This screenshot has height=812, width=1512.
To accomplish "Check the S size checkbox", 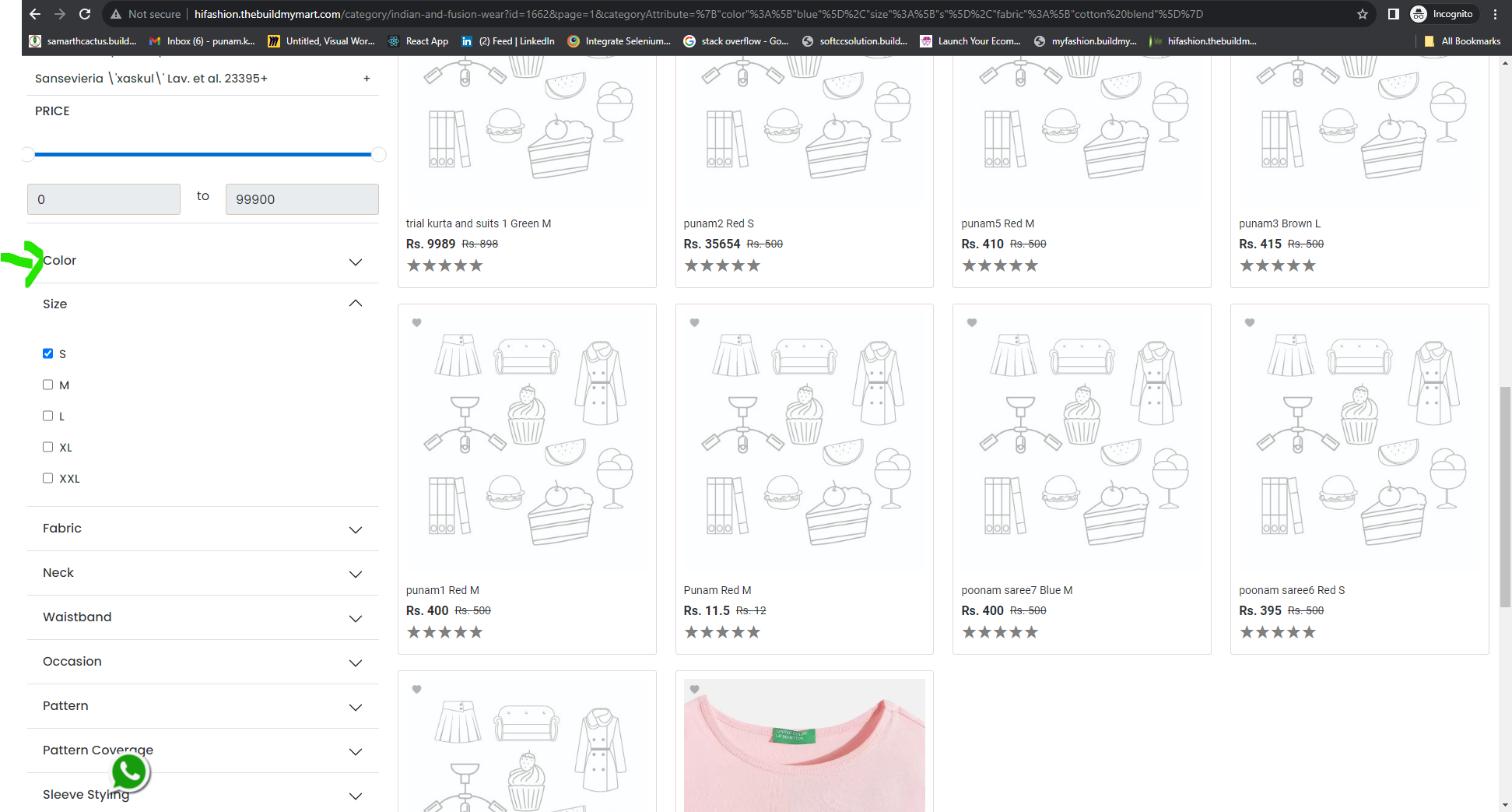I will 48,353.
